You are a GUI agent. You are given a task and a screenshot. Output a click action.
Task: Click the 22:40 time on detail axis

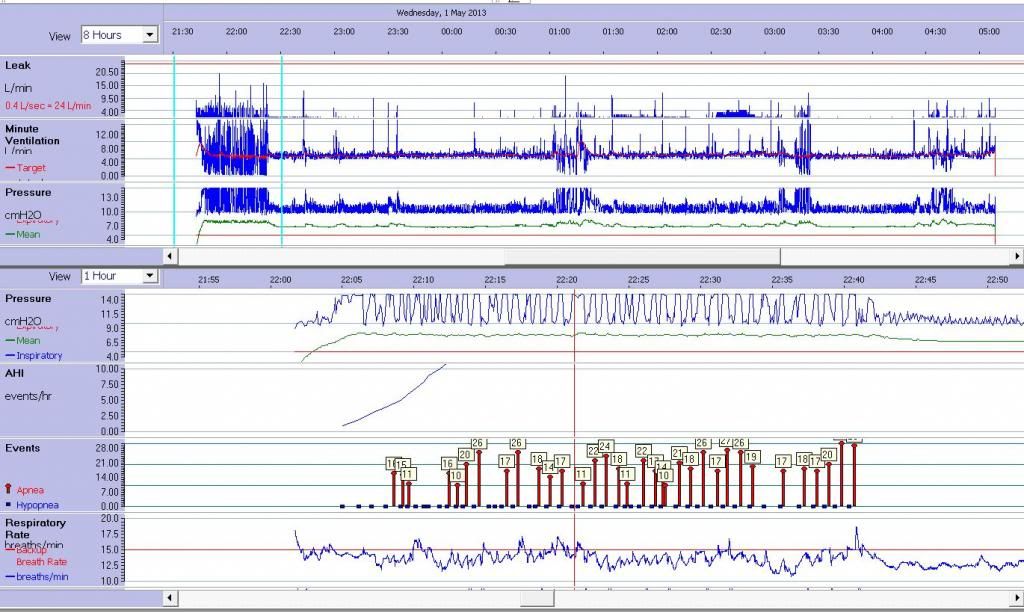coord(854,280)
